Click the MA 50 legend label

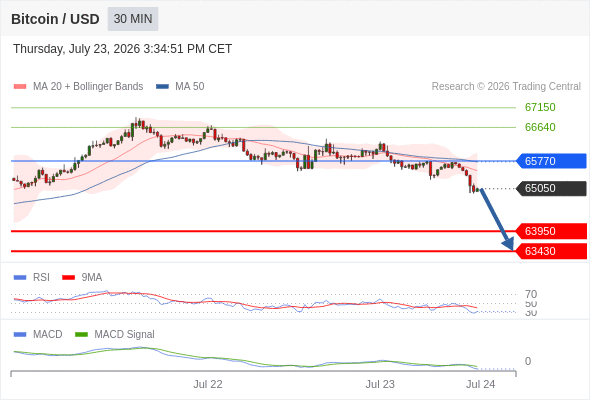pos(190,87)
